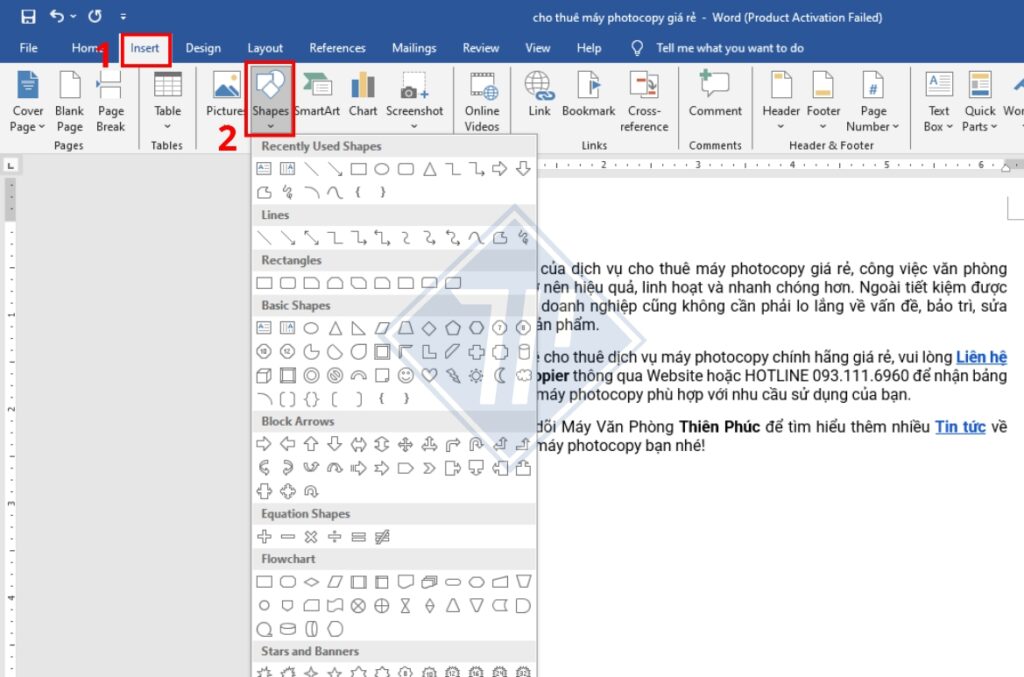Insert a Table into the document
This screenshot has width=1024, height=677.
pos(166,97)
